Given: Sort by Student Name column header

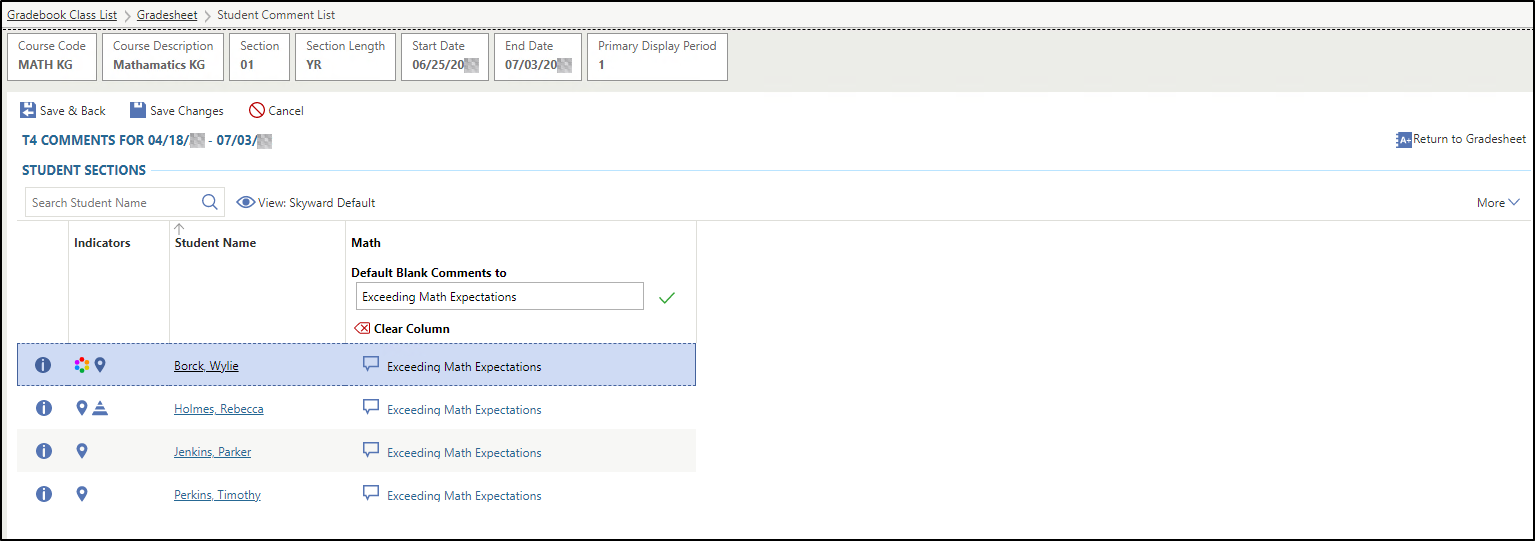Looking at the screenshot, I should pos(215,243).
